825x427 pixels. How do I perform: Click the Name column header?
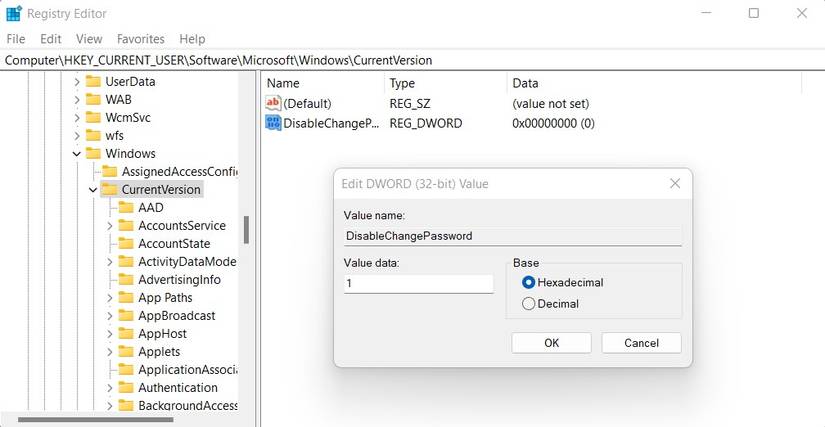click(323, 83)
